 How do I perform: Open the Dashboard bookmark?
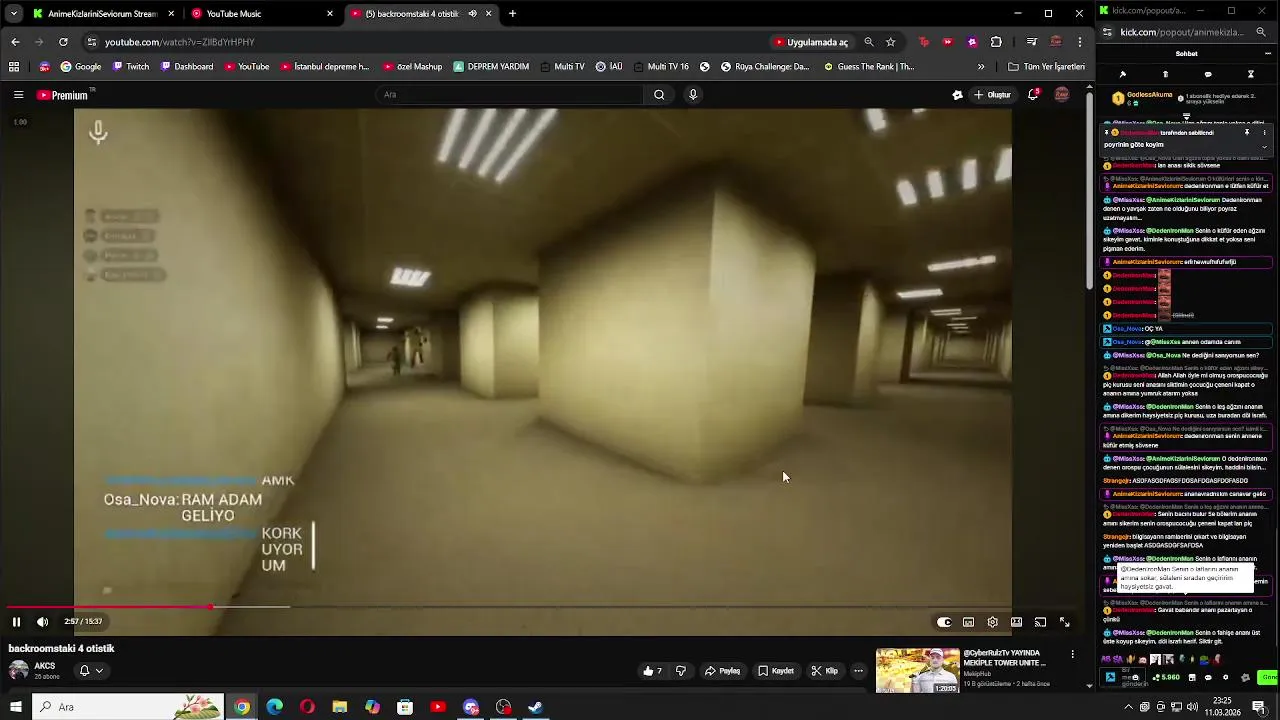click(186, 67)
